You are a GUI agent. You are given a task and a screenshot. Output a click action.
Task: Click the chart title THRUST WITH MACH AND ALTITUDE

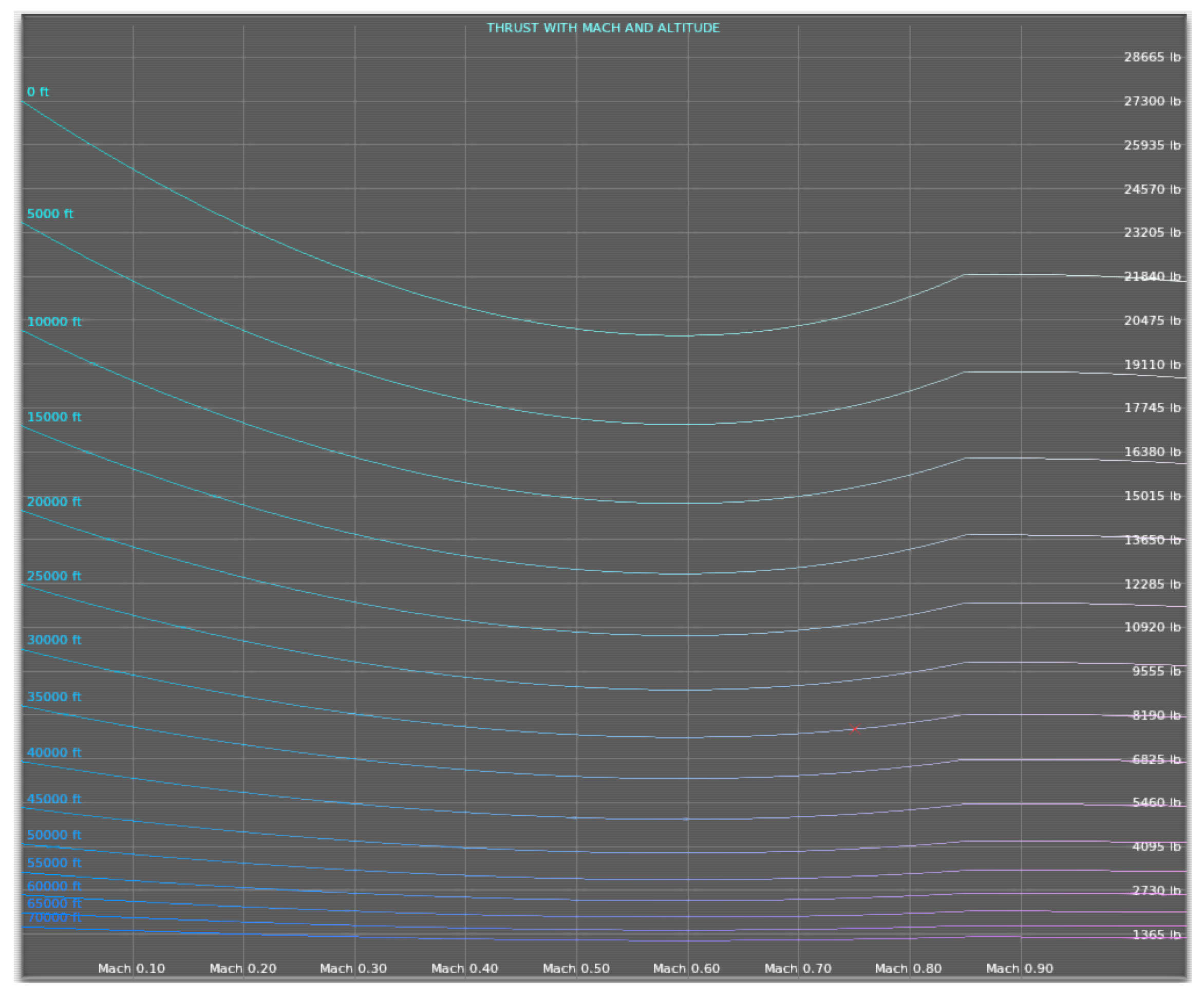603,28
